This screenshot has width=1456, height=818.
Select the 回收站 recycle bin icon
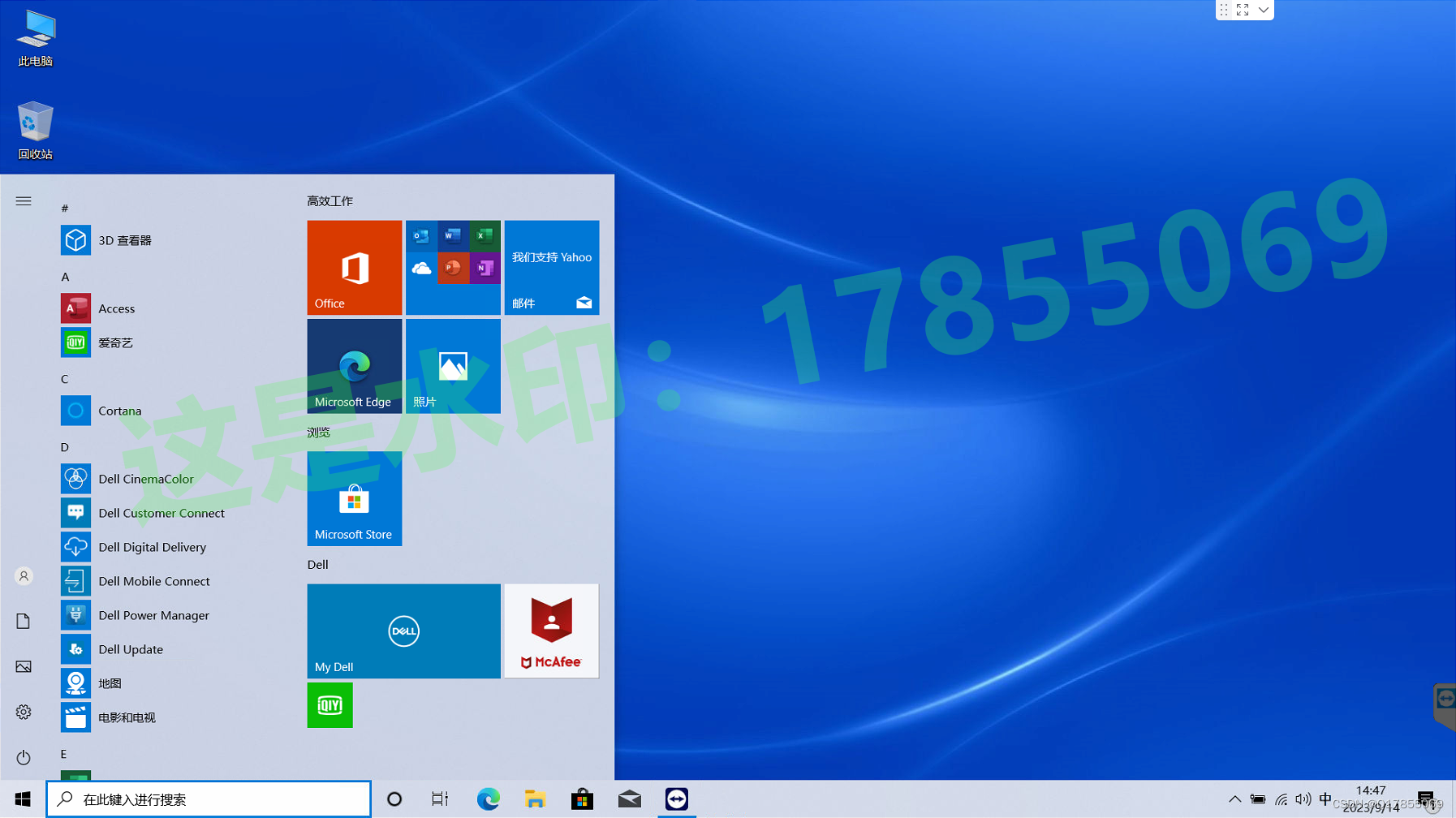[x=36, y=131]
